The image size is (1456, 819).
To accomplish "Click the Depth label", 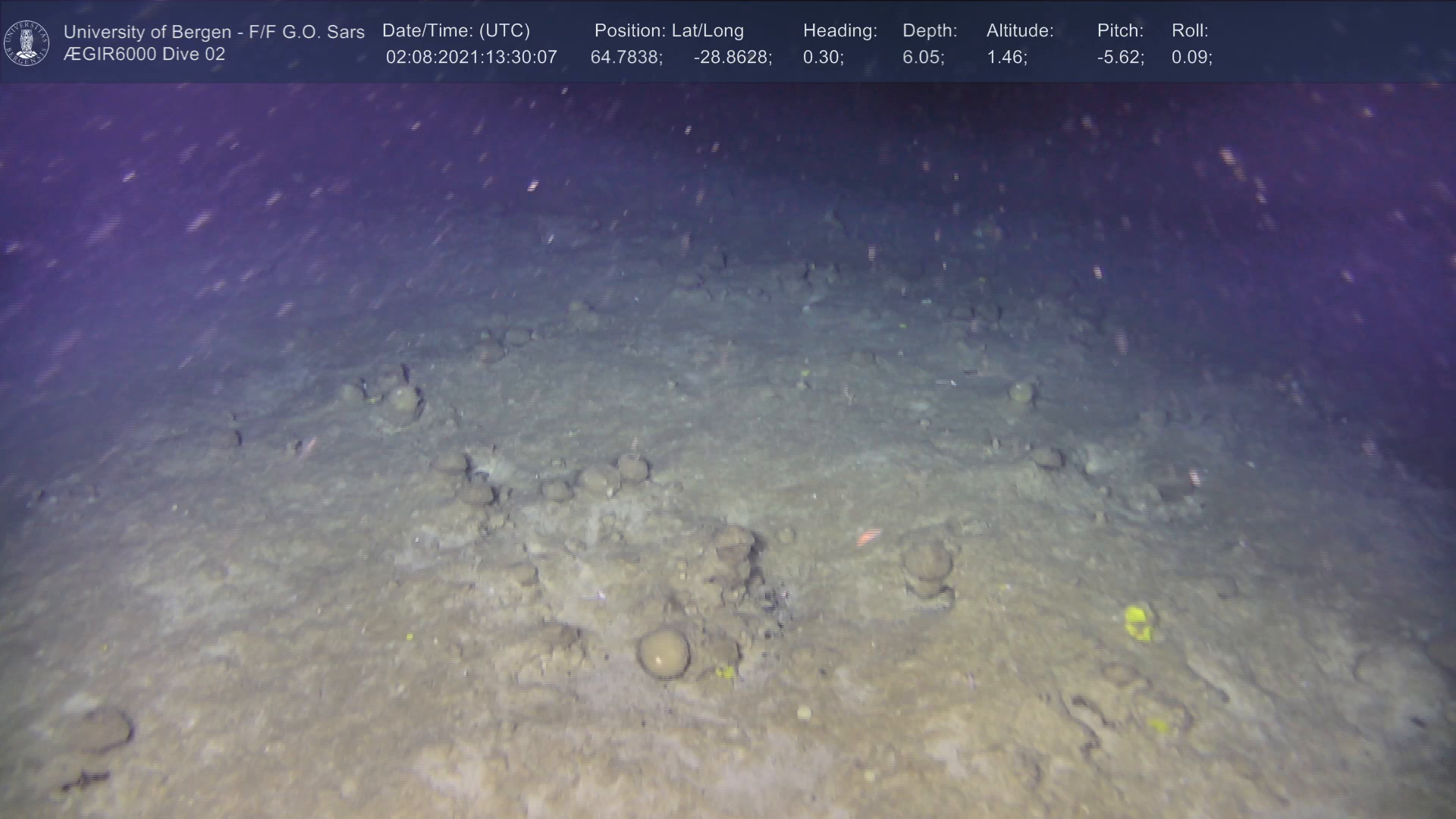I will pos(929,31).
